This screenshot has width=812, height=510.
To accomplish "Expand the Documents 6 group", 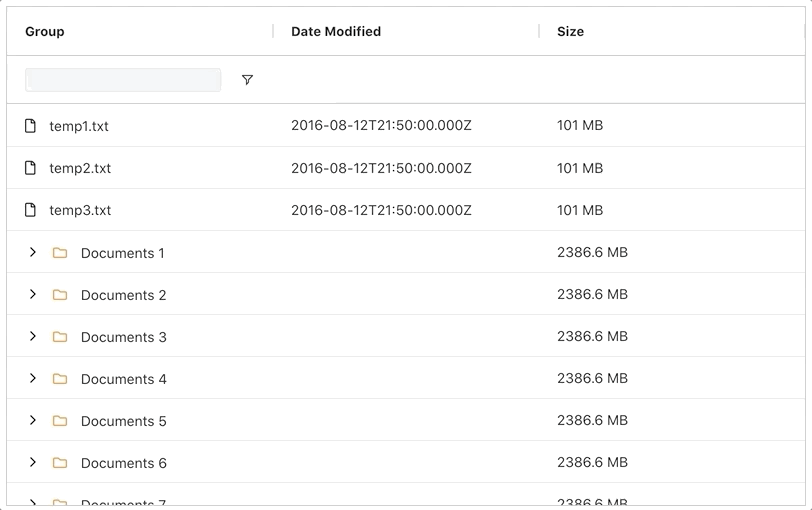I will click(x=33, y=462).
